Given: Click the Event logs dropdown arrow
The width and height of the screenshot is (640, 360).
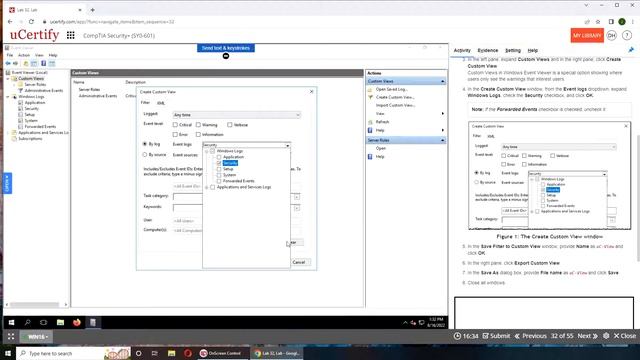Looking at the screenshot, I should tap(287, 145).
